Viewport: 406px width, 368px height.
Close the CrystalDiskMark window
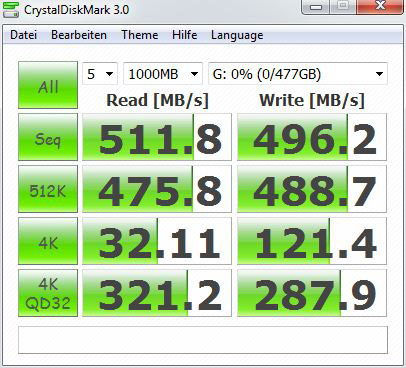(380, 6)
